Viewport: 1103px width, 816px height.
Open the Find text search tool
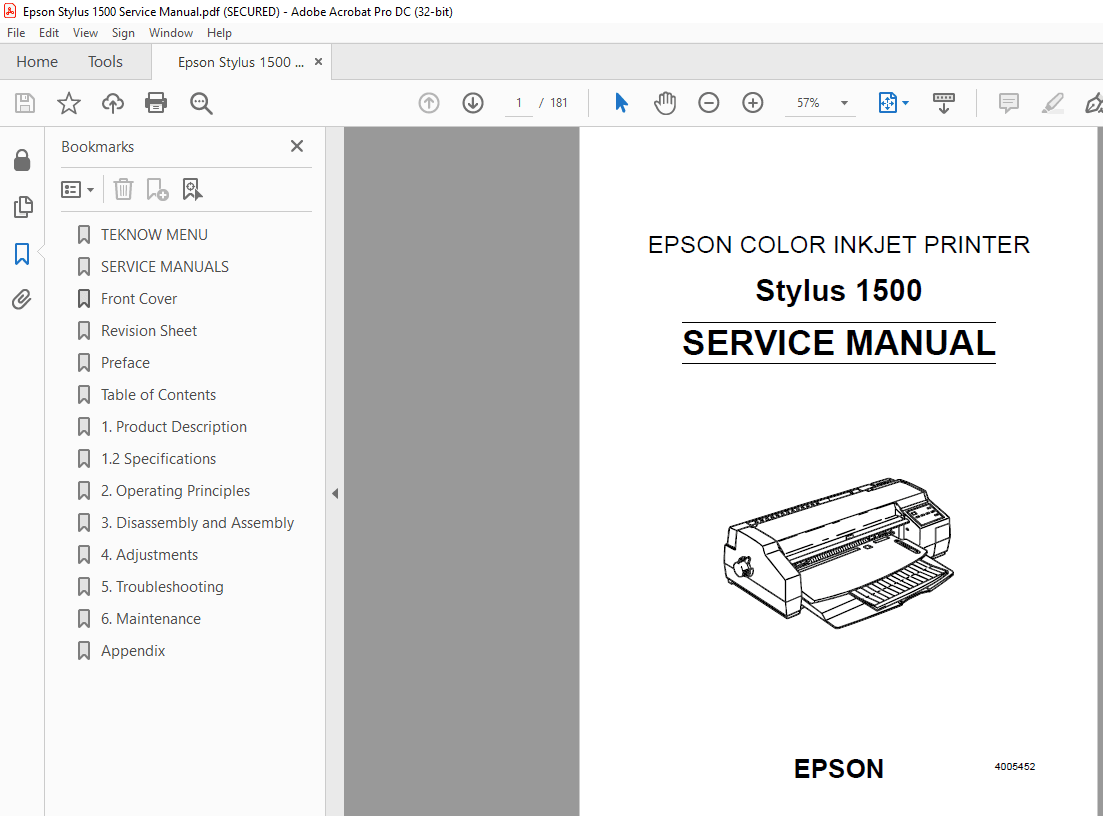click(201, 103)
